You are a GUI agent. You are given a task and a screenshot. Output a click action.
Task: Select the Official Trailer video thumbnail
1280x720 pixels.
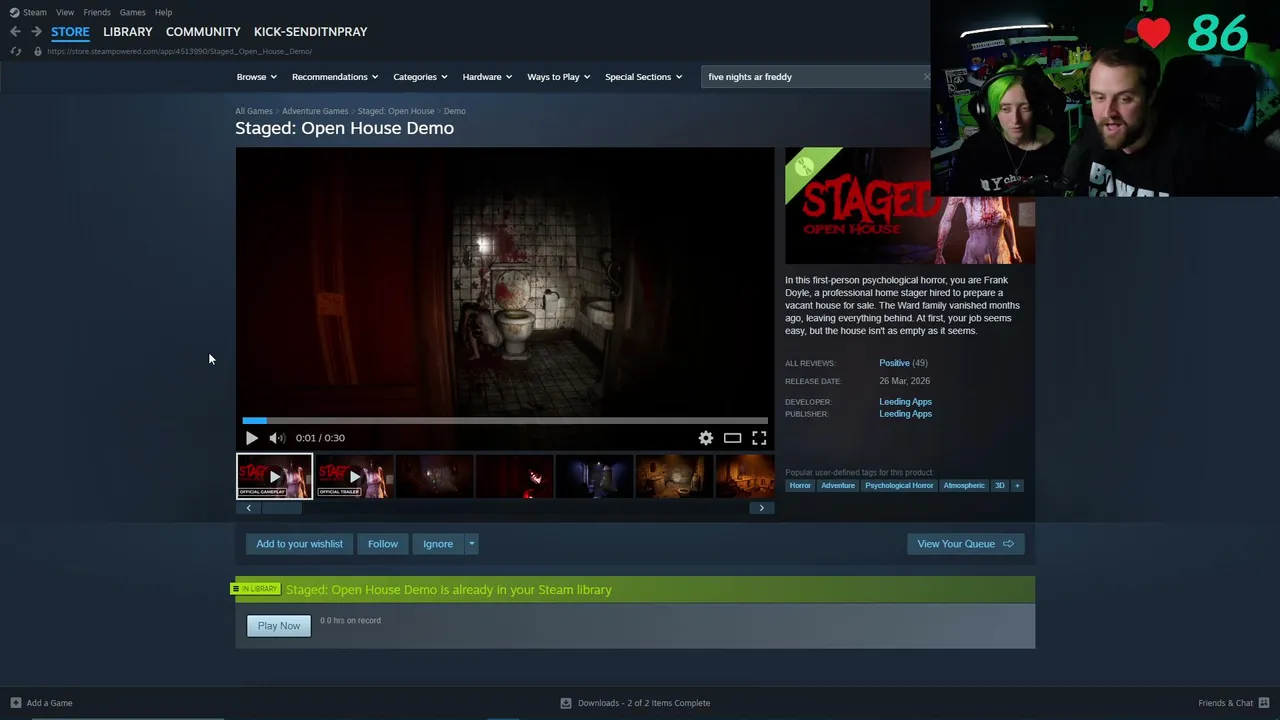[x=355, y=477]
